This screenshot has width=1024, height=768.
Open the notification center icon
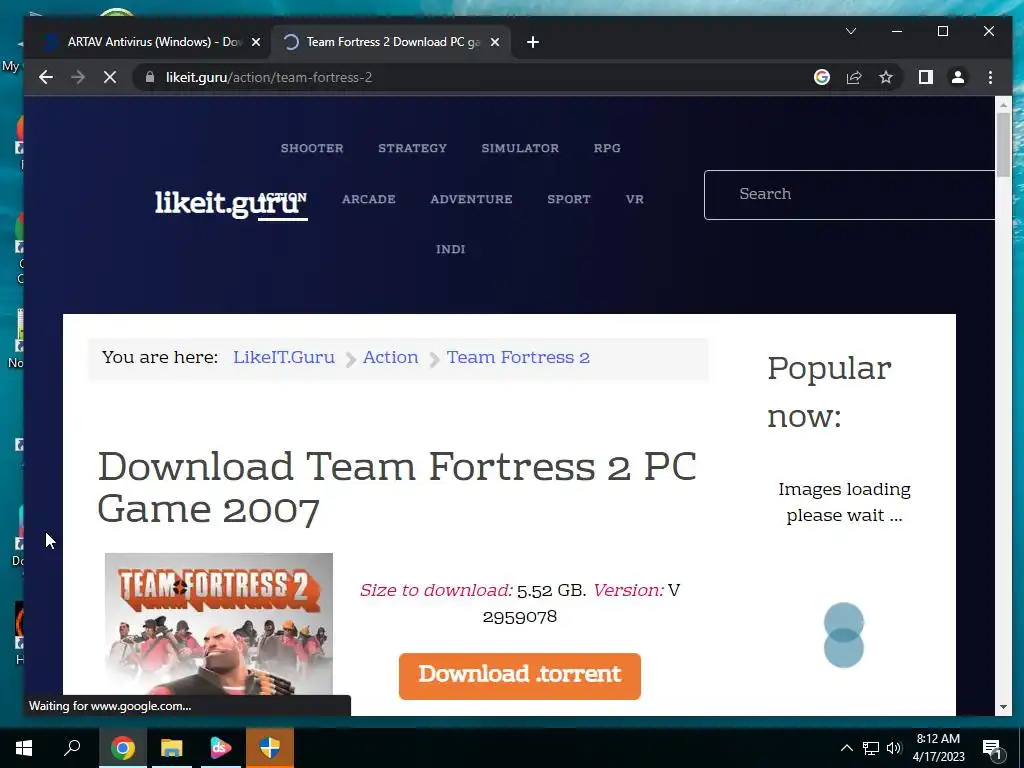(x=993, y=748)
